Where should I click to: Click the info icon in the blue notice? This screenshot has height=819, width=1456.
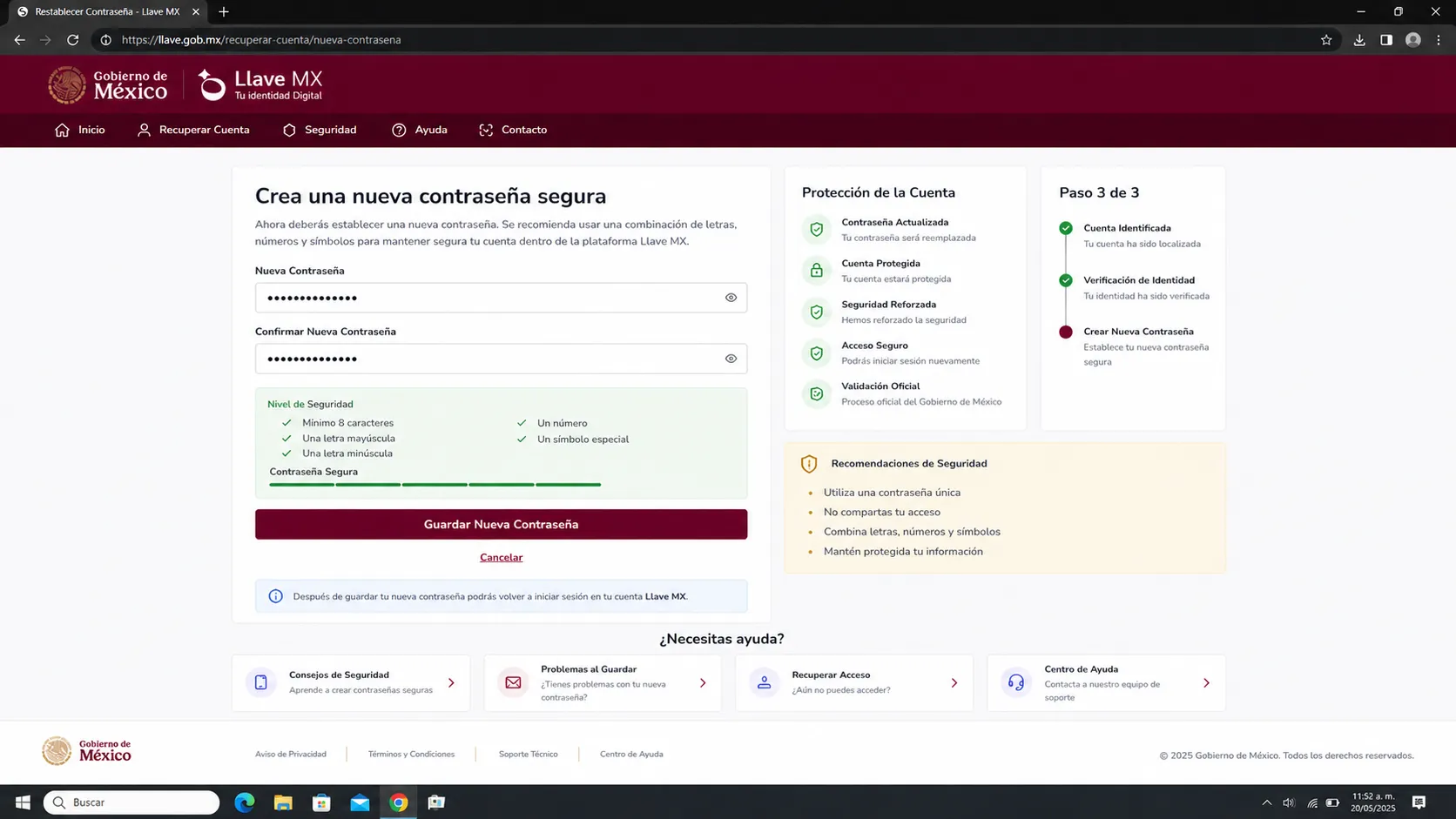[275, 596]
